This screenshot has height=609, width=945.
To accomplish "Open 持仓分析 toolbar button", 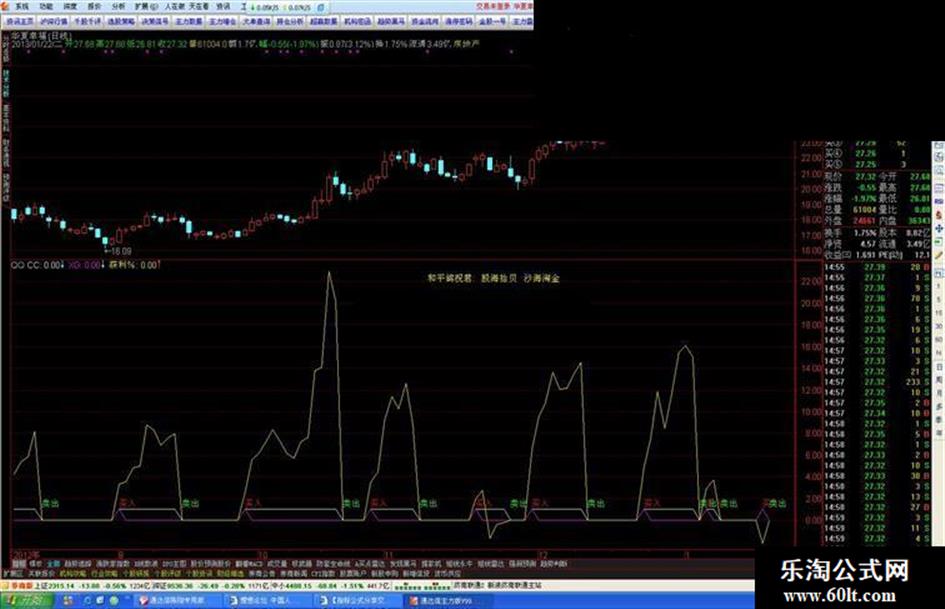I will pos(290,21).
